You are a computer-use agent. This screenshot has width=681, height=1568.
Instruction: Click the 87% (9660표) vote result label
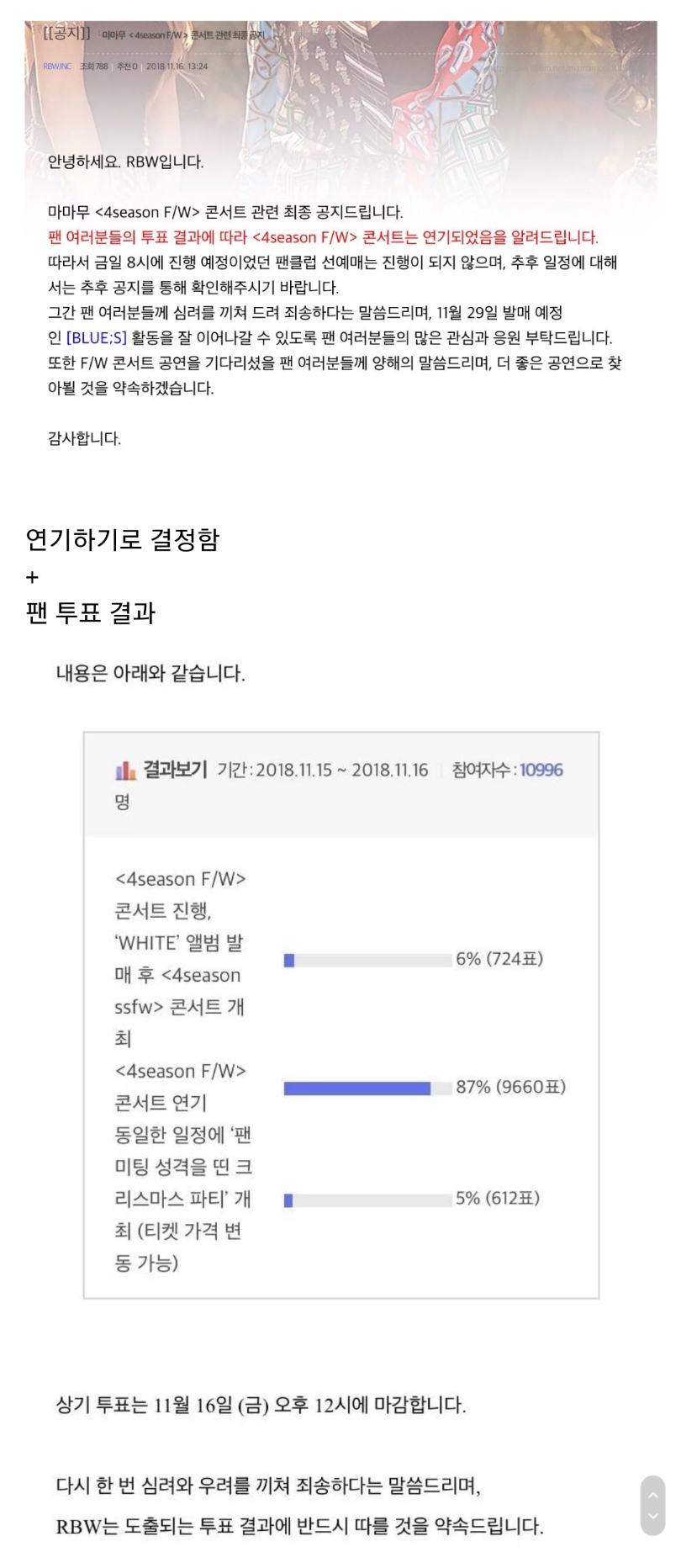pyautogui.click(x=511, y=1087)
